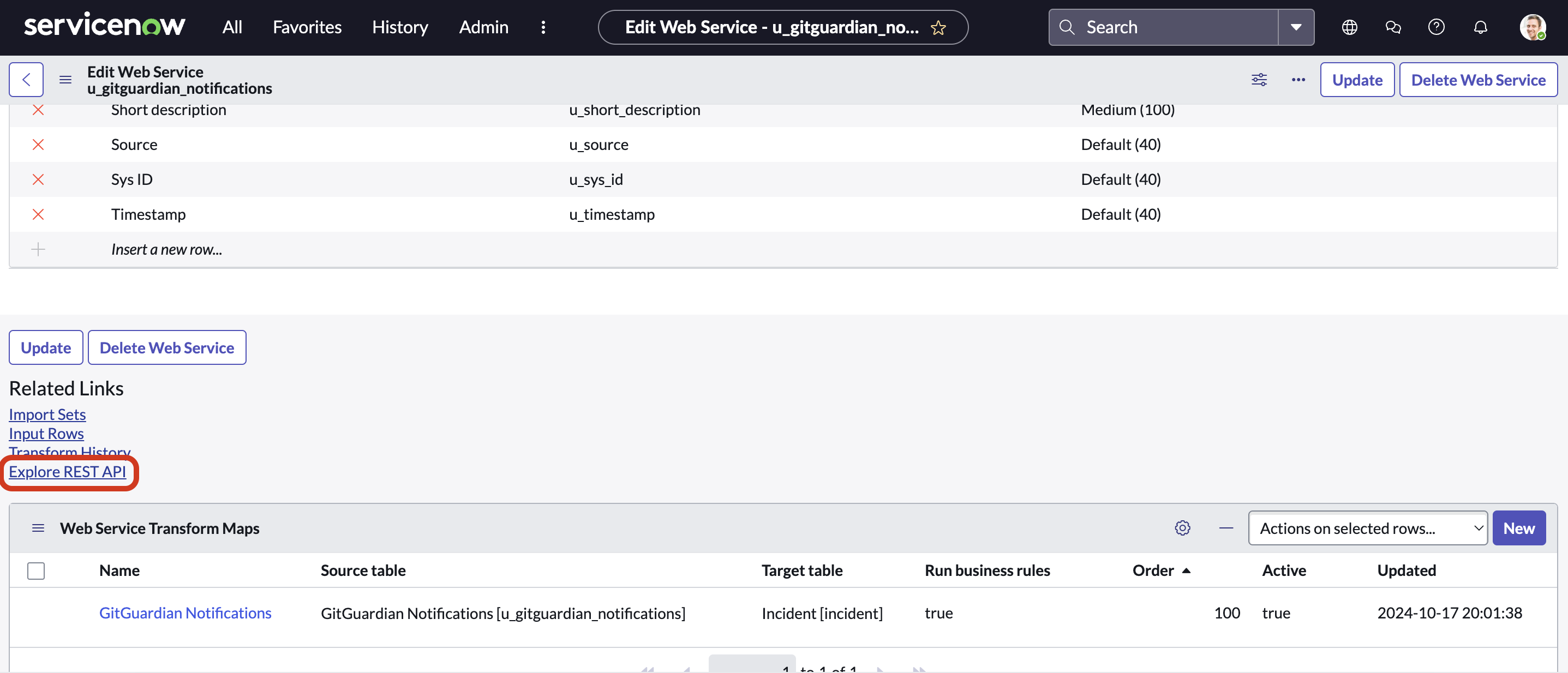
Task: Click the header Update button
Action: click(x=1357, y=80)
